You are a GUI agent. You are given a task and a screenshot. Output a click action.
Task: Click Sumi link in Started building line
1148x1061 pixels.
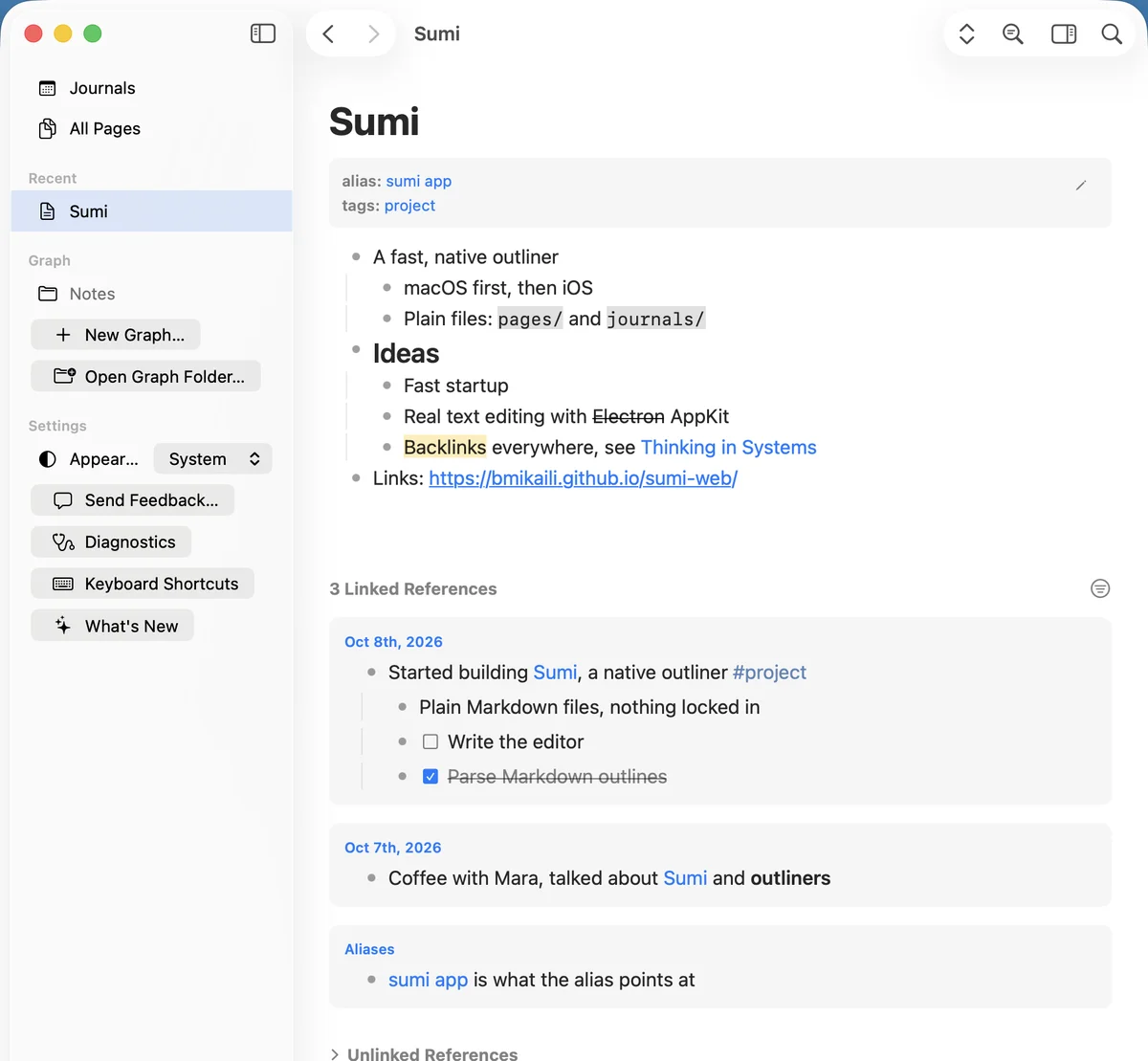[x=555, y=673]
